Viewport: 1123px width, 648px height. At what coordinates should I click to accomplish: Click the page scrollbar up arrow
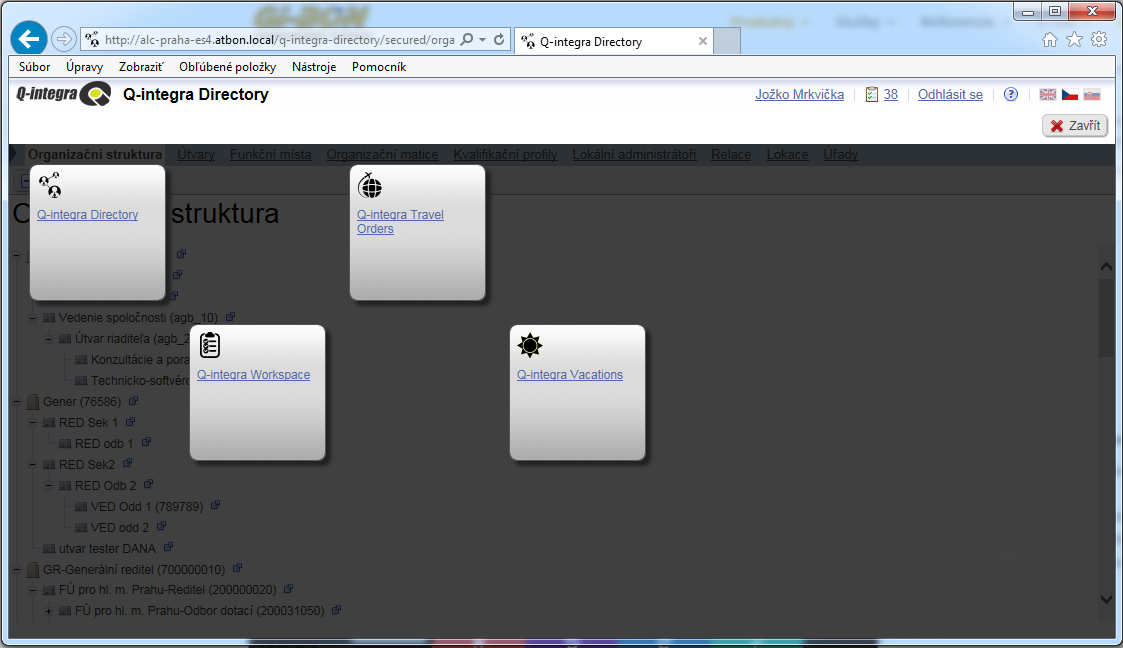click(1107, 266)
